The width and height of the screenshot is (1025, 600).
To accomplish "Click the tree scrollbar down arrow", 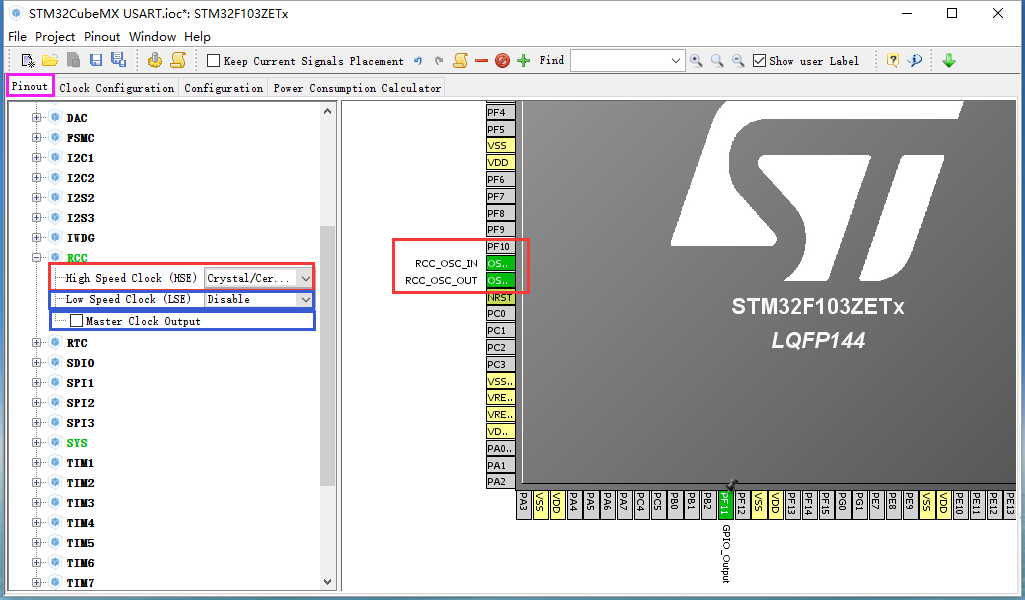I will (x=328, y=582).
